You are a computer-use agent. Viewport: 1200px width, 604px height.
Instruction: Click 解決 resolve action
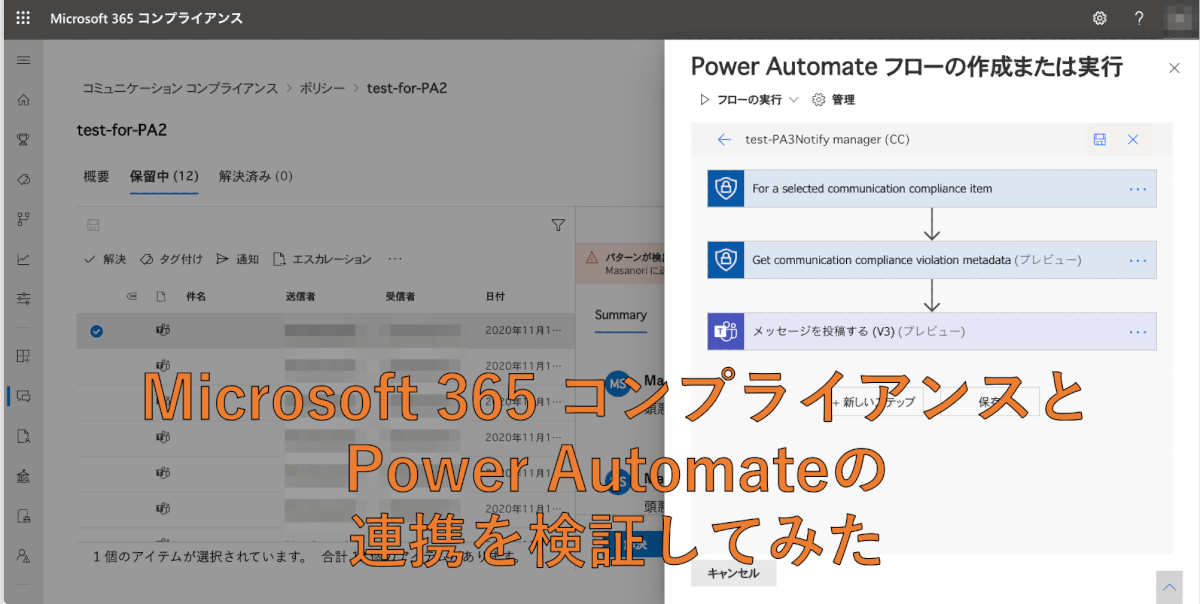105,259
